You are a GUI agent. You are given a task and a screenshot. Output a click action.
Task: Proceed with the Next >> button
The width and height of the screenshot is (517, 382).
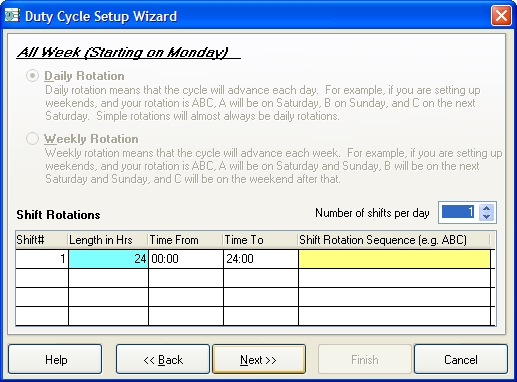tap(259, 359)
